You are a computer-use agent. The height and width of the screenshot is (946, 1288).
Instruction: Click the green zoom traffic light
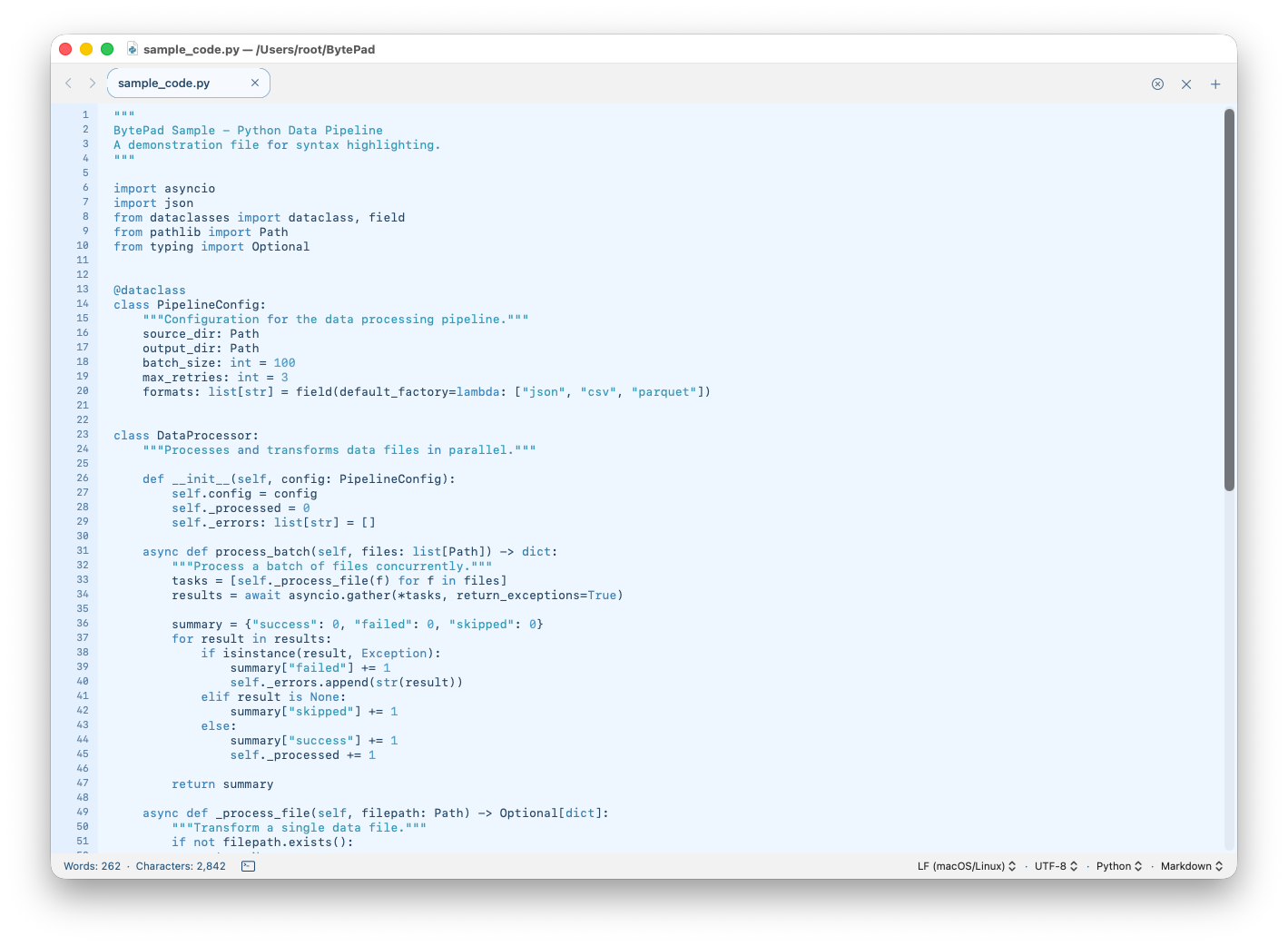[x=106, y=48]
